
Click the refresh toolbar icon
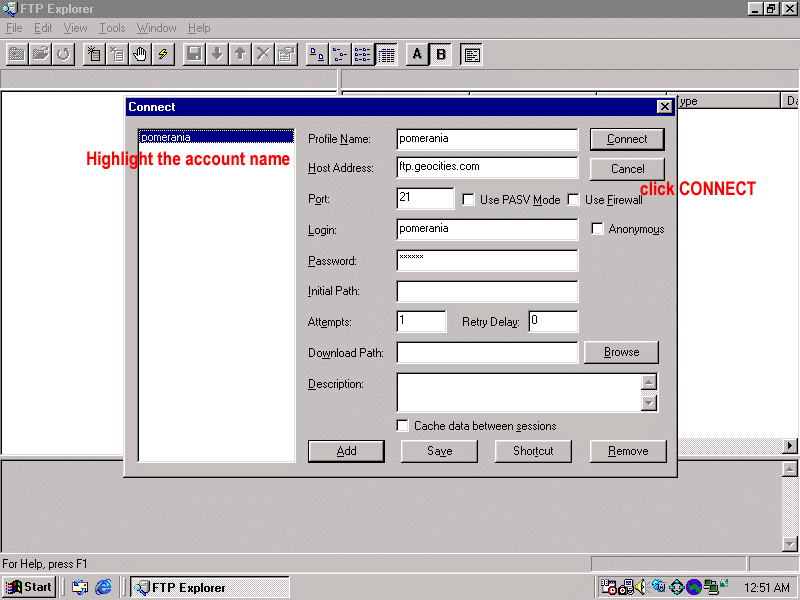64,54
